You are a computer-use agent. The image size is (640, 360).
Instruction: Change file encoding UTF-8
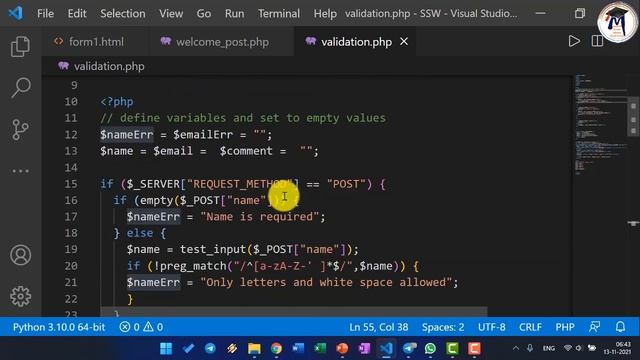(491, 327)
